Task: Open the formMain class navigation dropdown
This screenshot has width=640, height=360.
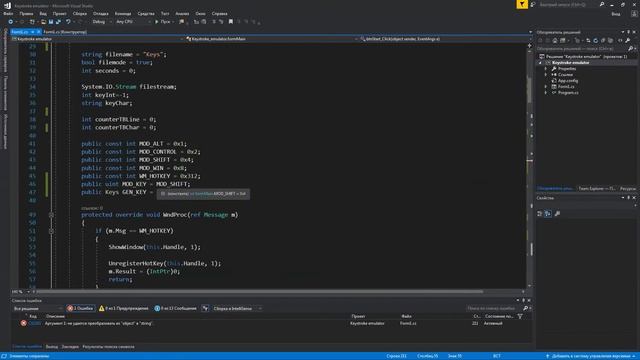Action: (x=271, y=39)
